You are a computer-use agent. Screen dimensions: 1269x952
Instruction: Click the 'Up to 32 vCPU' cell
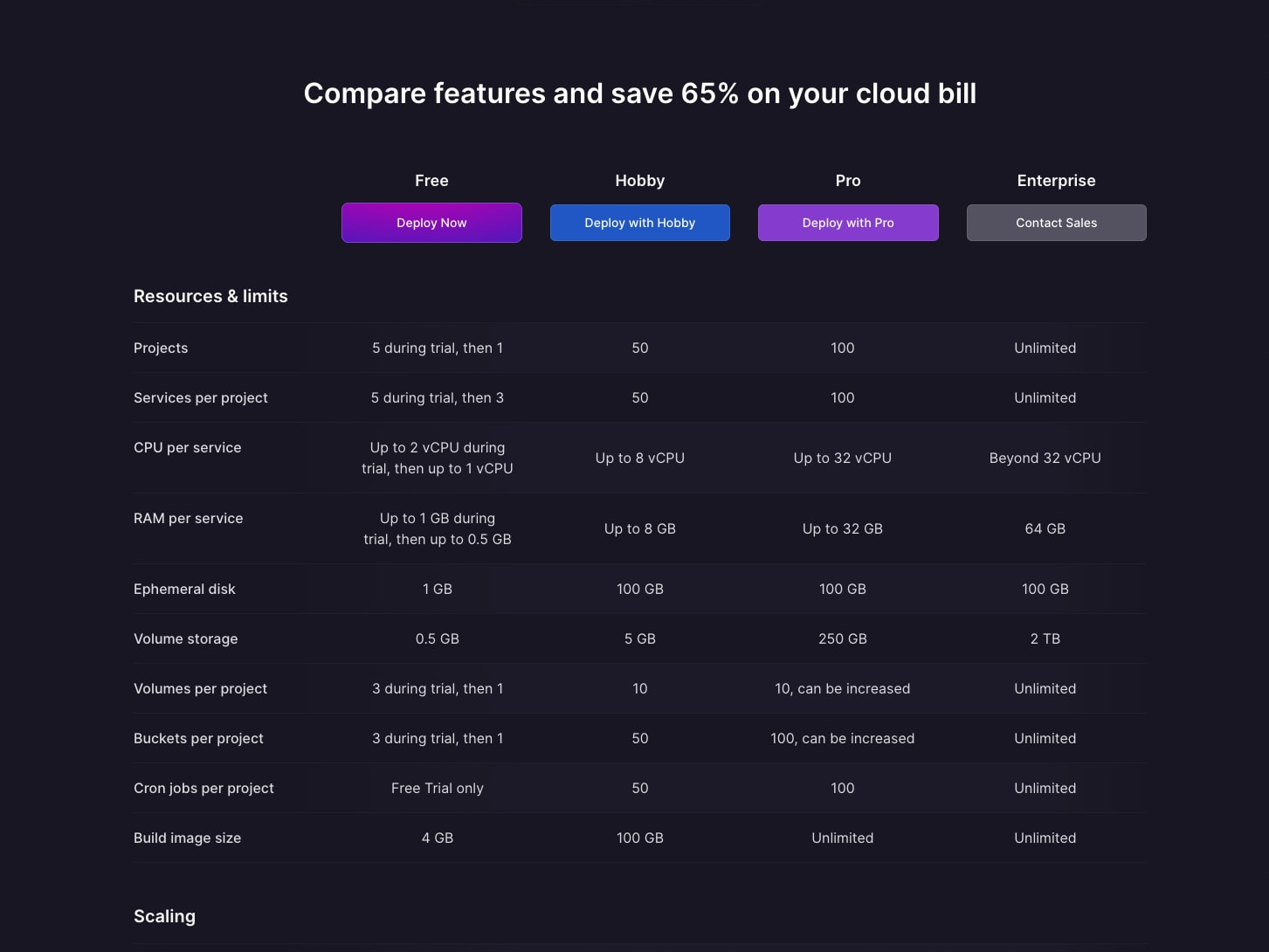tap(843, 458)
